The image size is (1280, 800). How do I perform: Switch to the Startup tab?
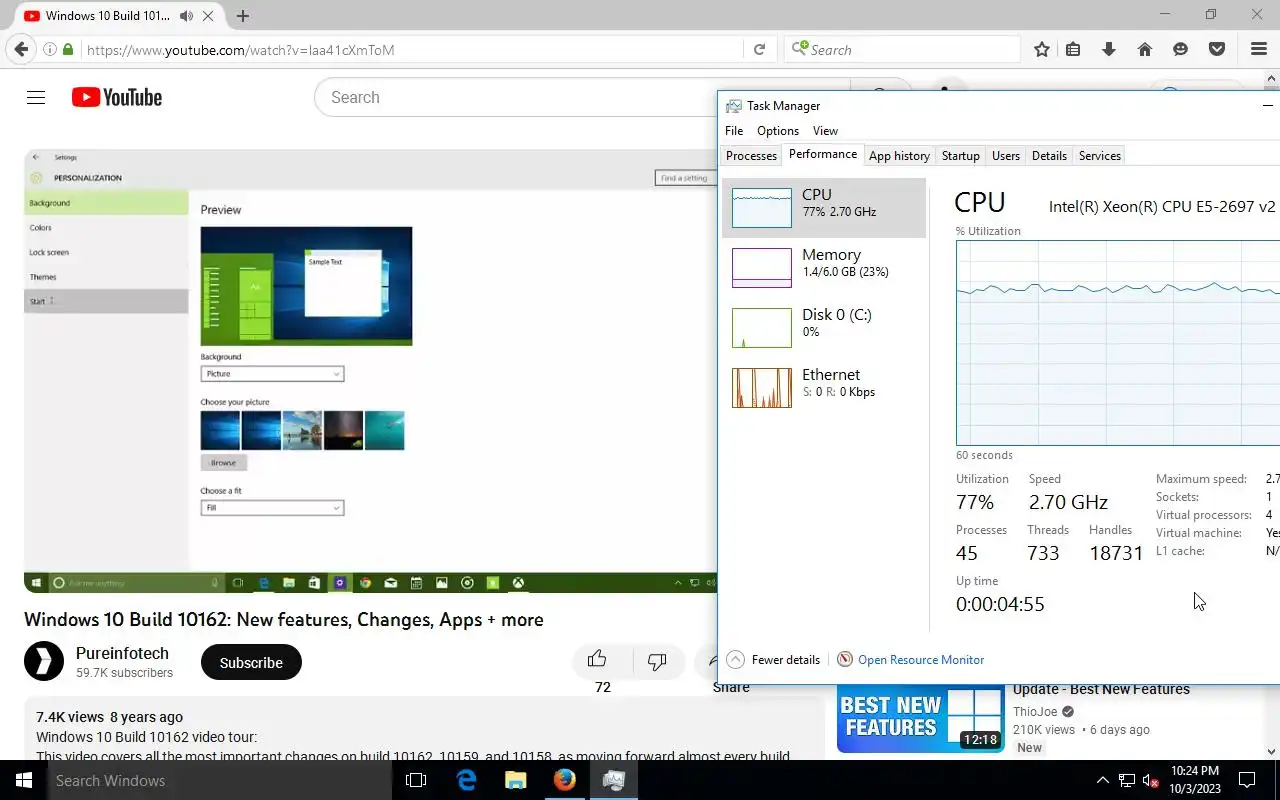960,156
